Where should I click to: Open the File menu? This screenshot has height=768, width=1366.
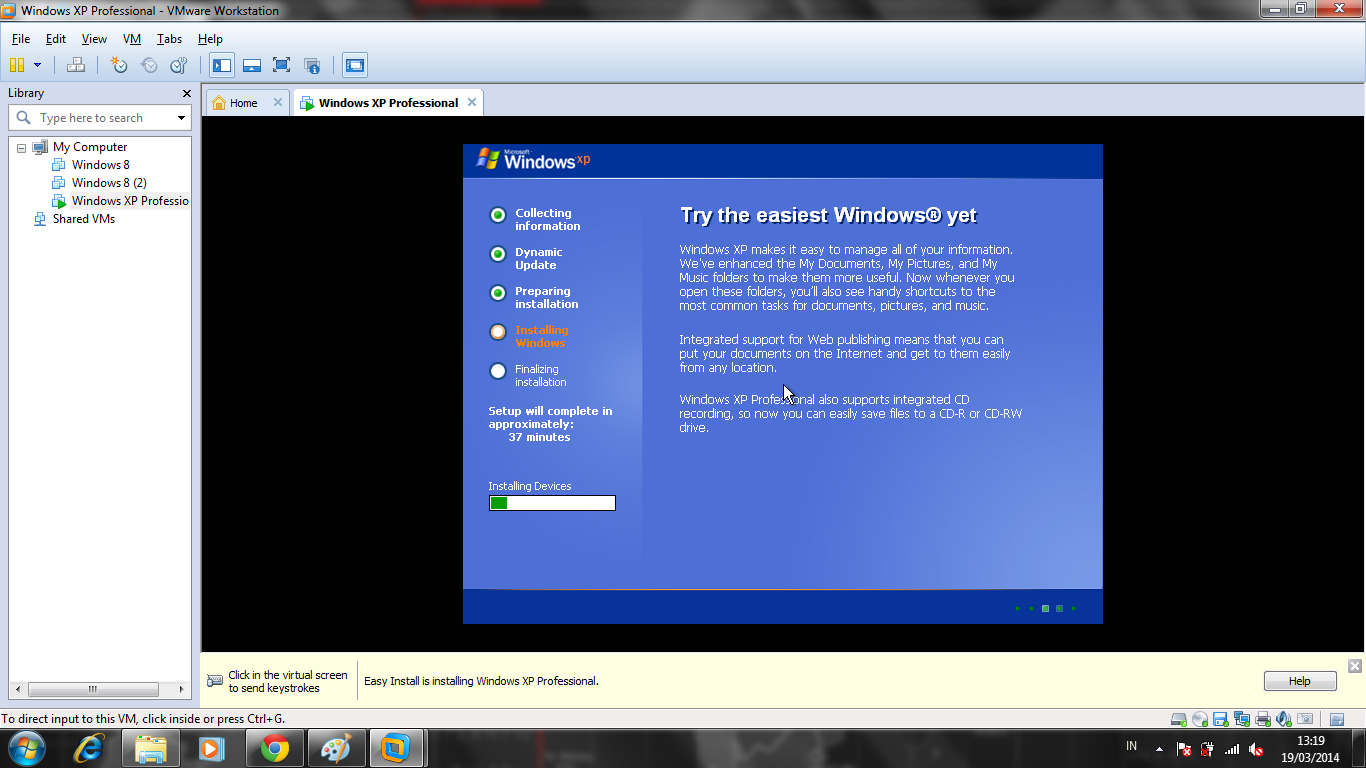tap(21, 39)
